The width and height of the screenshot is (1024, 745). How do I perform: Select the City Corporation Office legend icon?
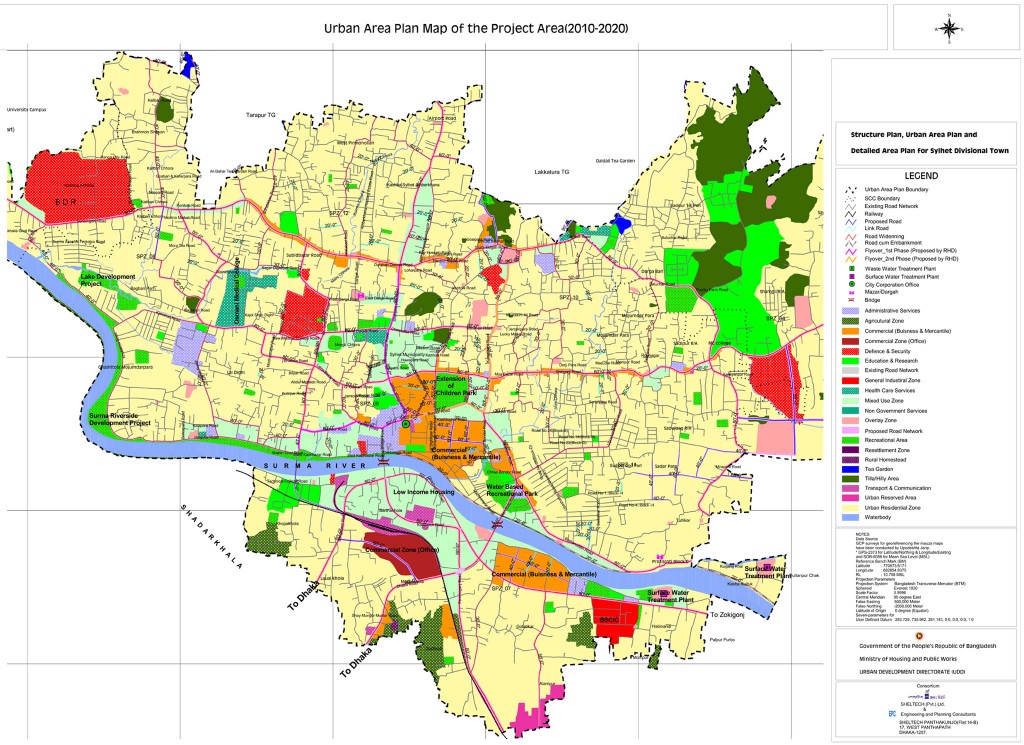click(851, 285)
